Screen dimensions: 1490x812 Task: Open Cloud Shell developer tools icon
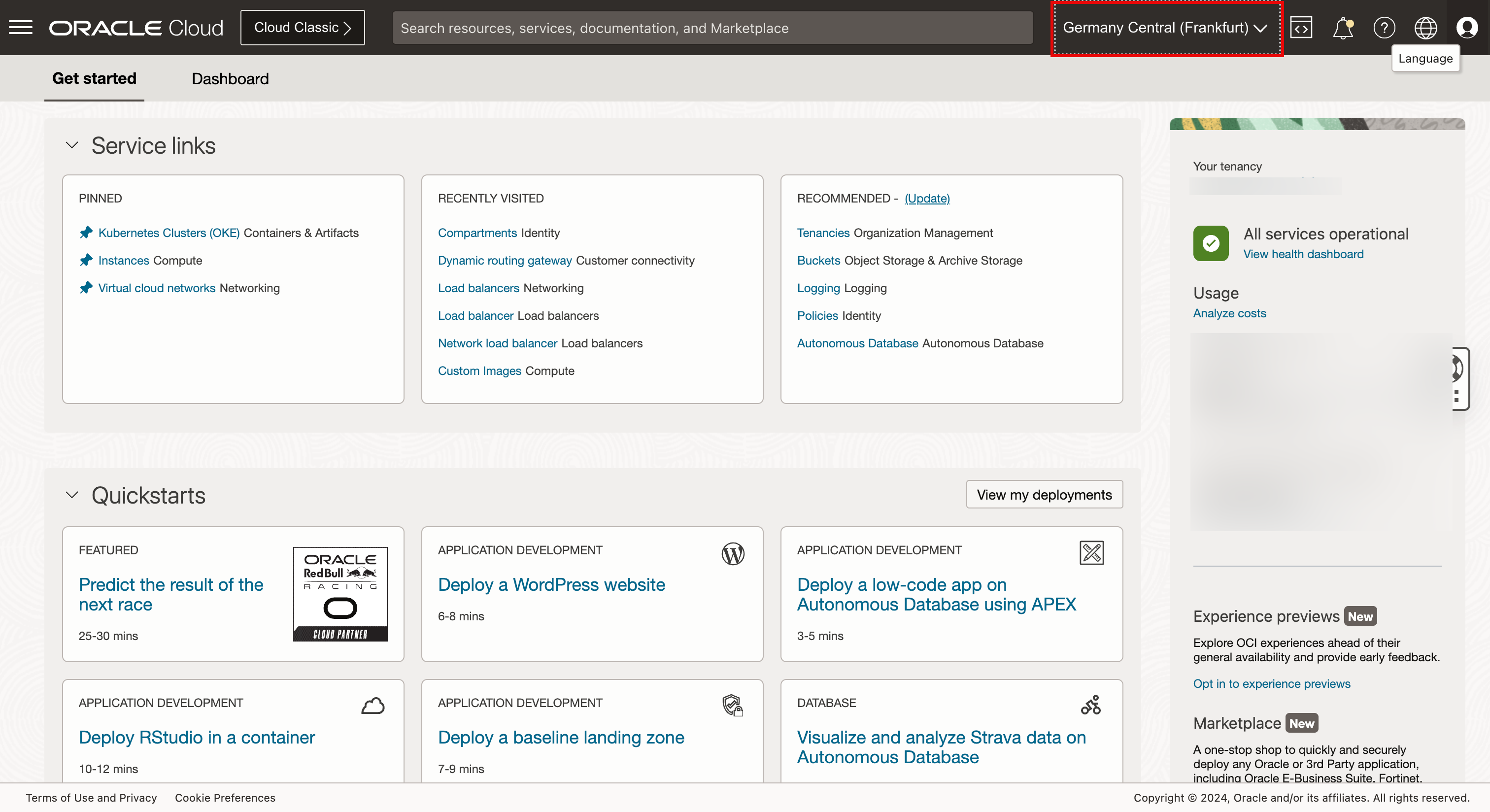1301,28
